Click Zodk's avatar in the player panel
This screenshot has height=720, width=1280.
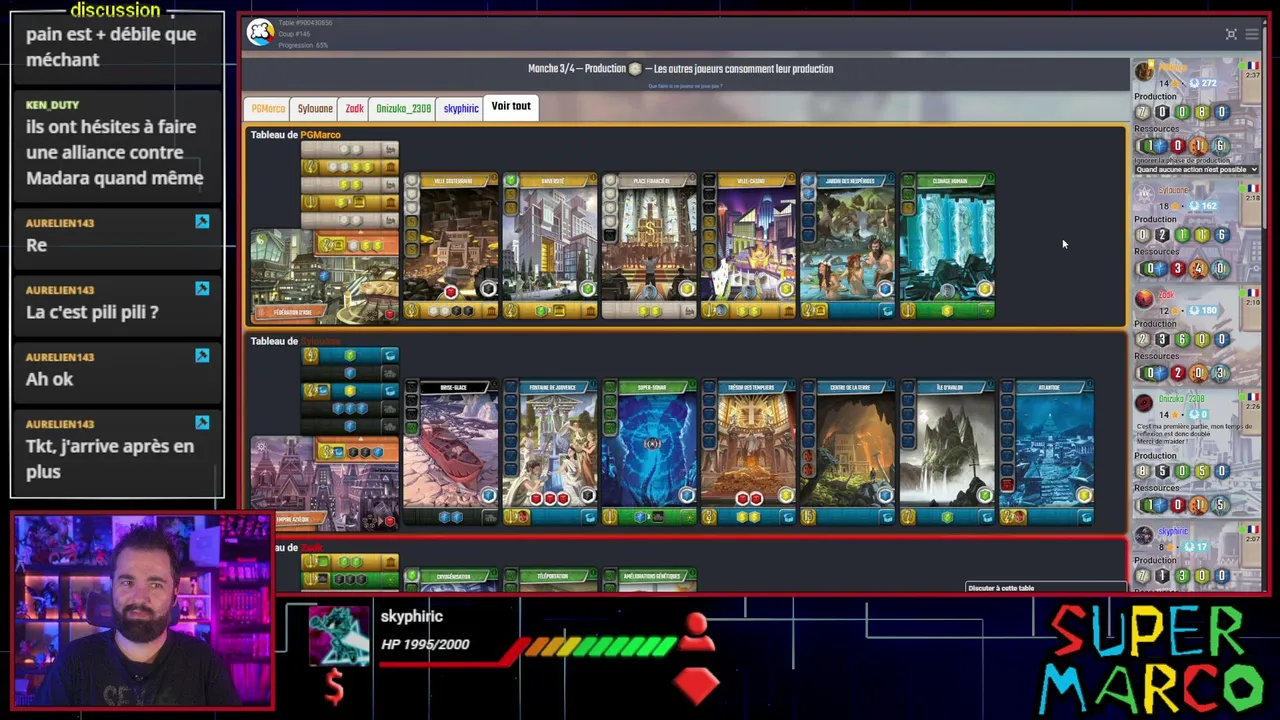[1144, 298]
